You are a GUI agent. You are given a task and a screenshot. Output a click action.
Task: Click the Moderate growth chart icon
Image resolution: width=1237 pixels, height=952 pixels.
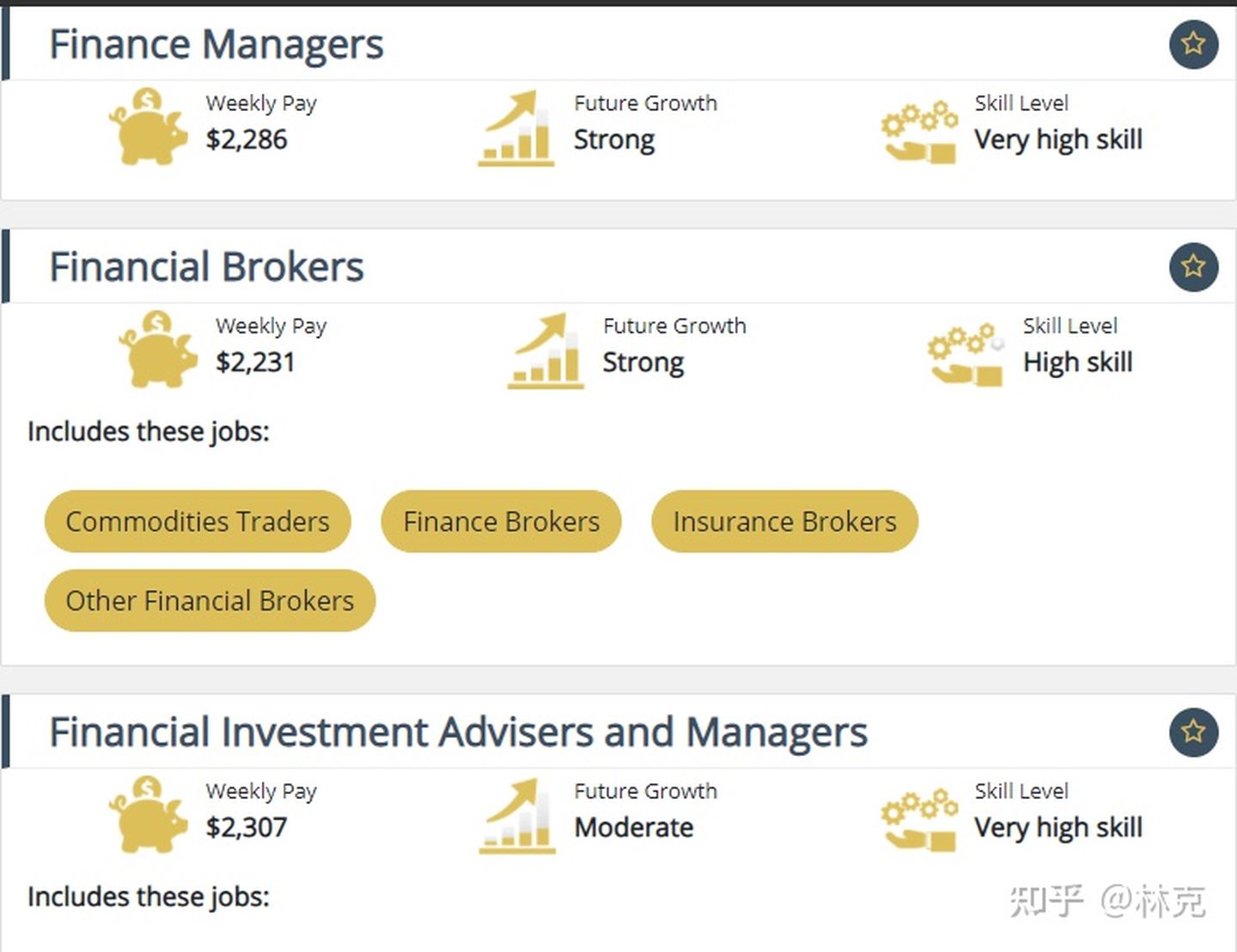[516, 816]
